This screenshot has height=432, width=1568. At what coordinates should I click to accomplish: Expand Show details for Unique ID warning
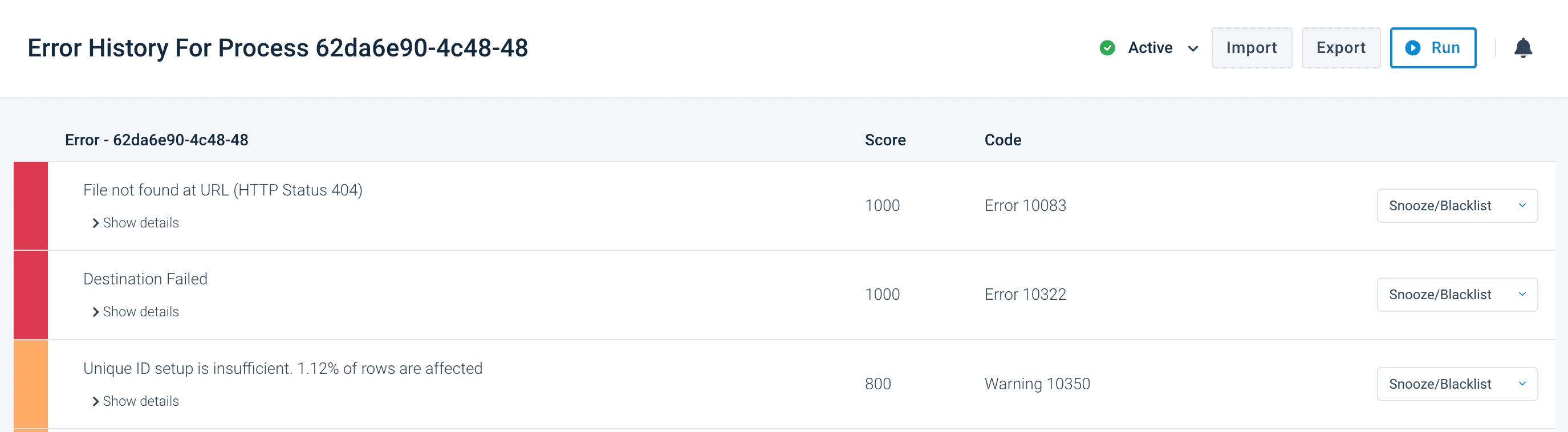coord(135,402)
